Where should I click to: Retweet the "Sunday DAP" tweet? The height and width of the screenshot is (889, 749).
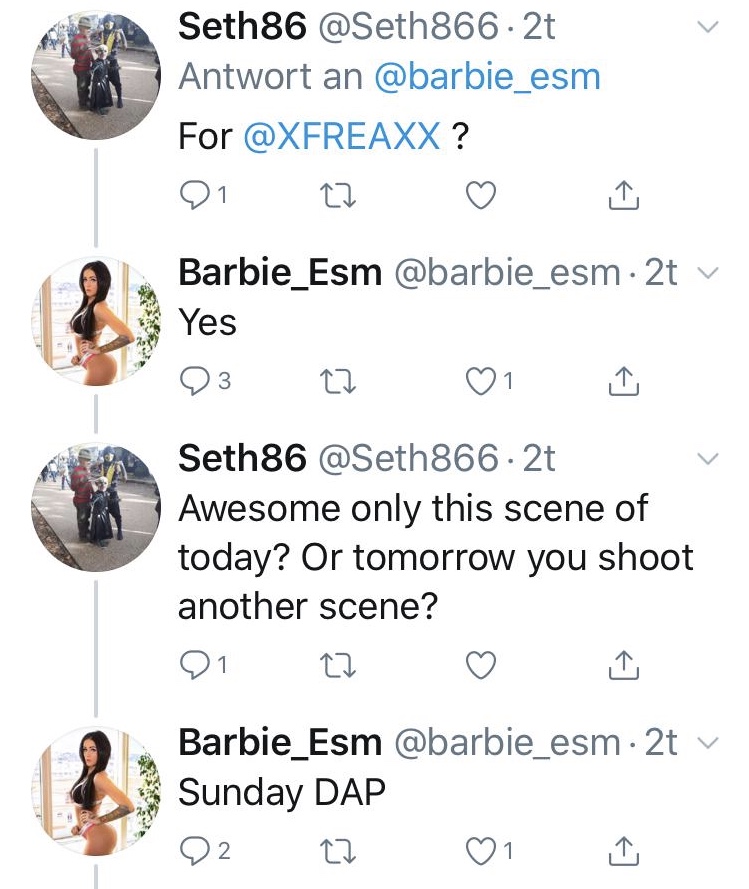click(x=337, y=851)
